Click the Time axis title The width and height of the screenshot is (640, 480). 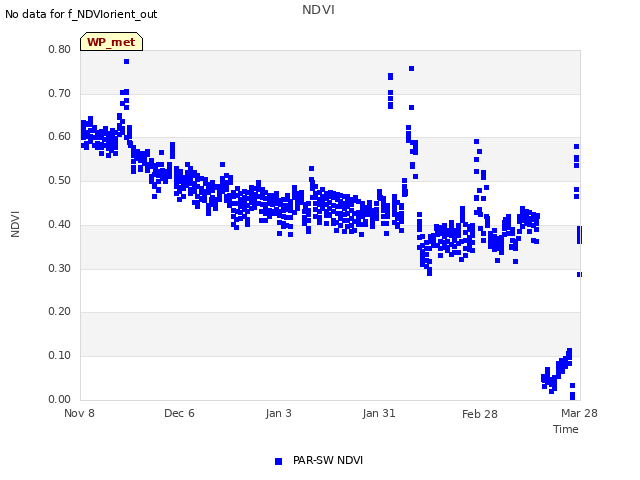pyautogui.click(x=566, y=429)
